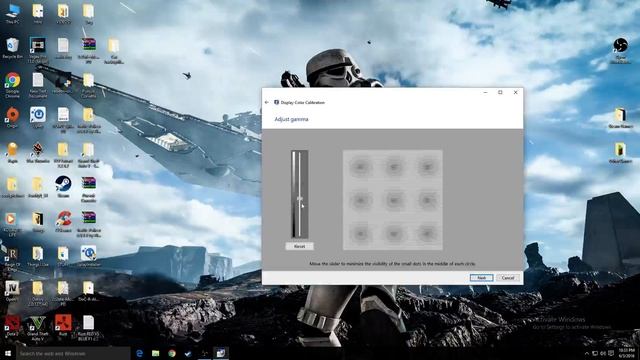
Task: Click the Next button in calibration dialog
Action: (481, 278)
